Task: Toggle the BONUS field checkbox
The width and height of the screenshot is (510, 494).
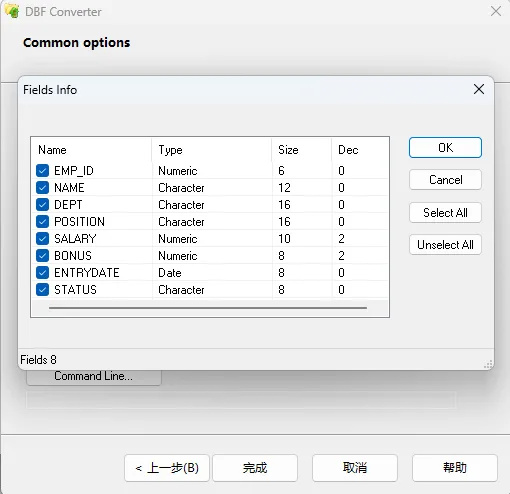Action: click(42, 256)
